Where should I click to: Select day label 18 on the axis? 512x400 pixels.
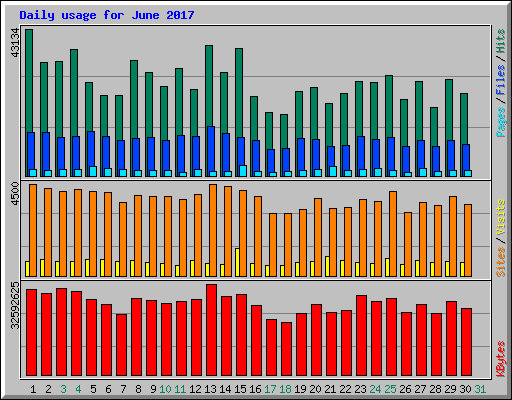[285, 389]
